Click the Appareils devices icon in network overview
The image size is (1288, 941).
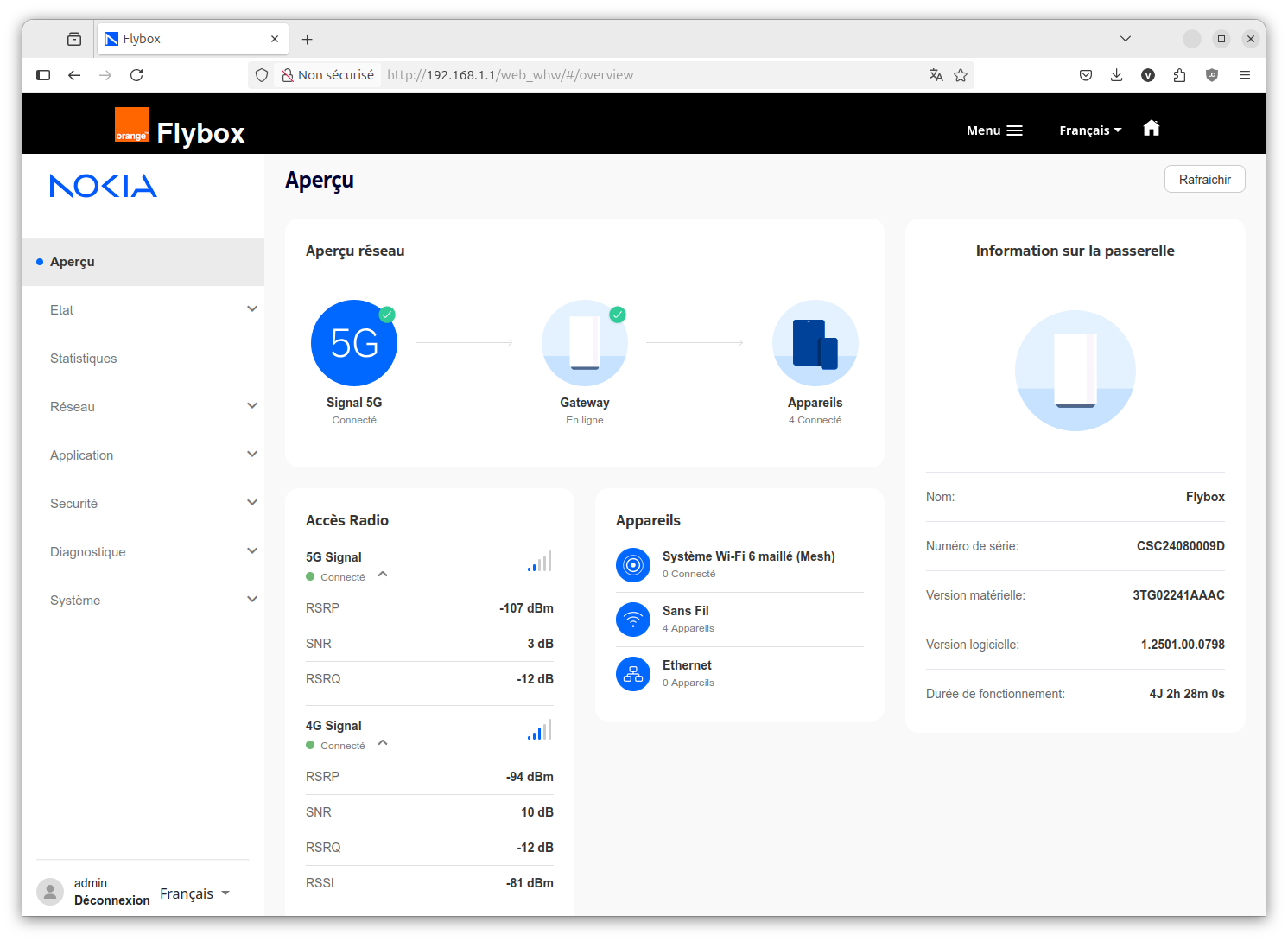pos(815,343)
